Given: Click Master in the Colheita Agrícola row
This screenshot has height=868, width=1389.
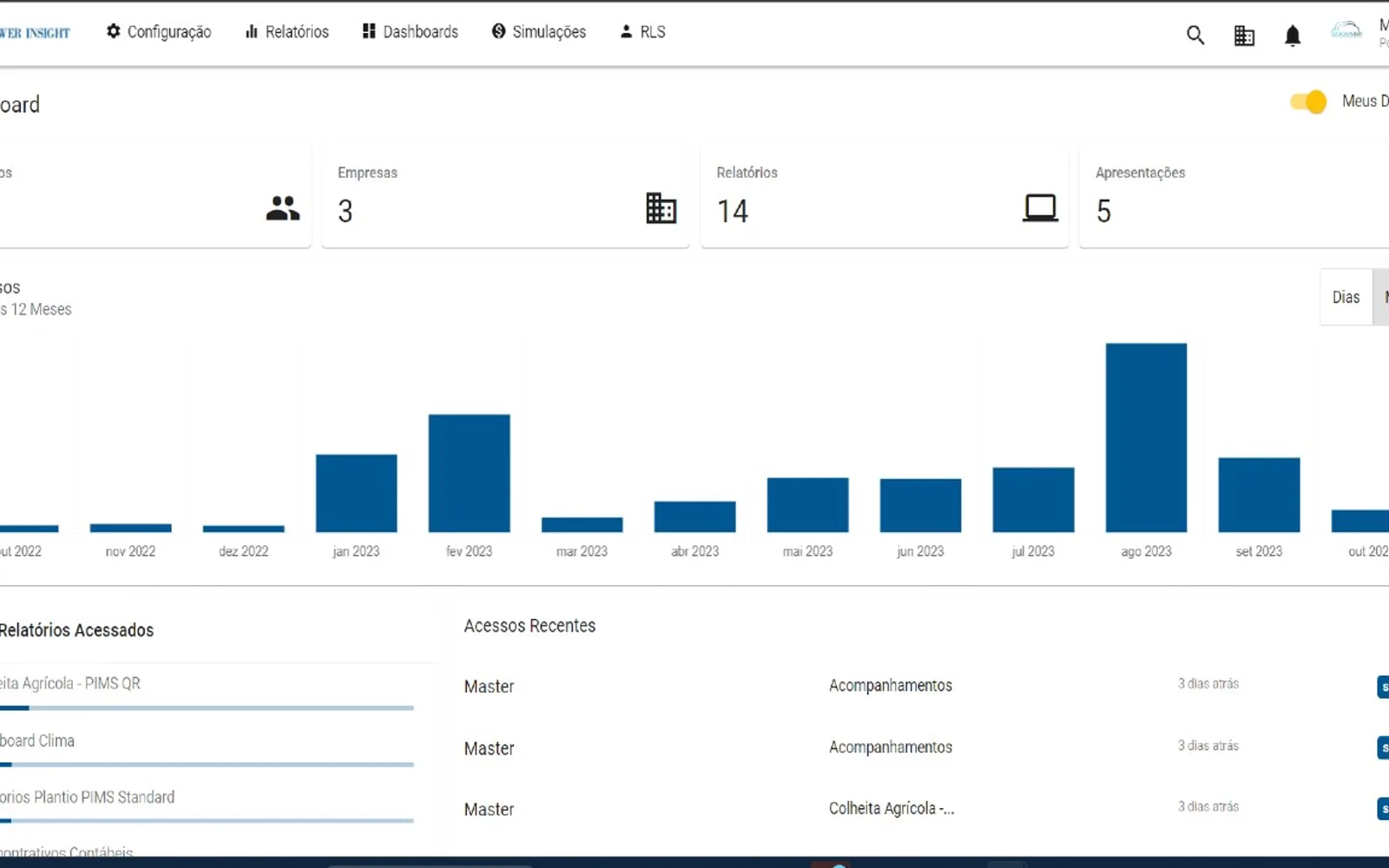Looking at the screenshot, I should pyautogui.click(x=489, y=809).
